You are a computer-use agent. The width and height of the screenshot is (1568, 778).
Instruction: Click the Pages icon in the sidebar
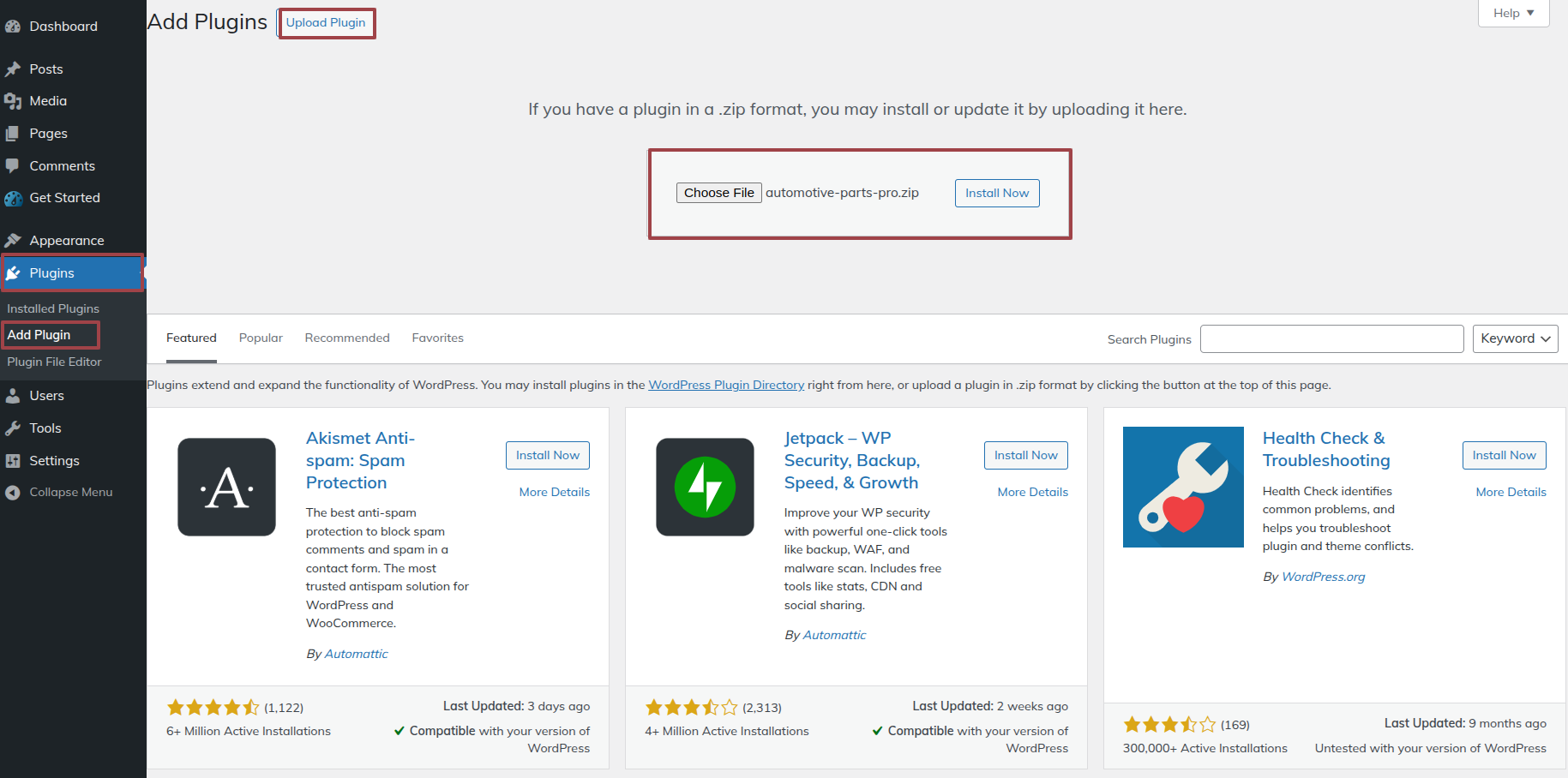point(13,134)
